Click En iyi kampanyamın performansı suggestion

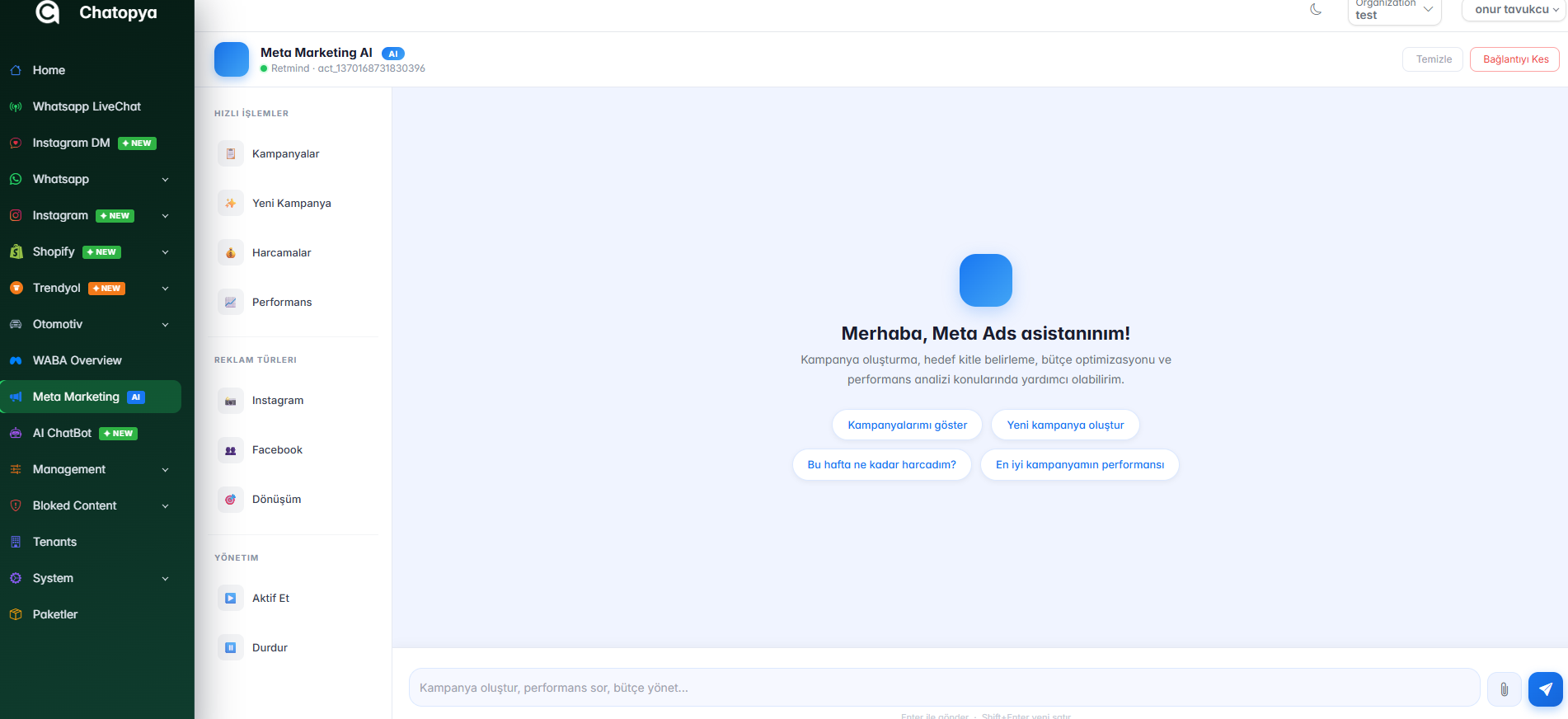(1079, 465)
